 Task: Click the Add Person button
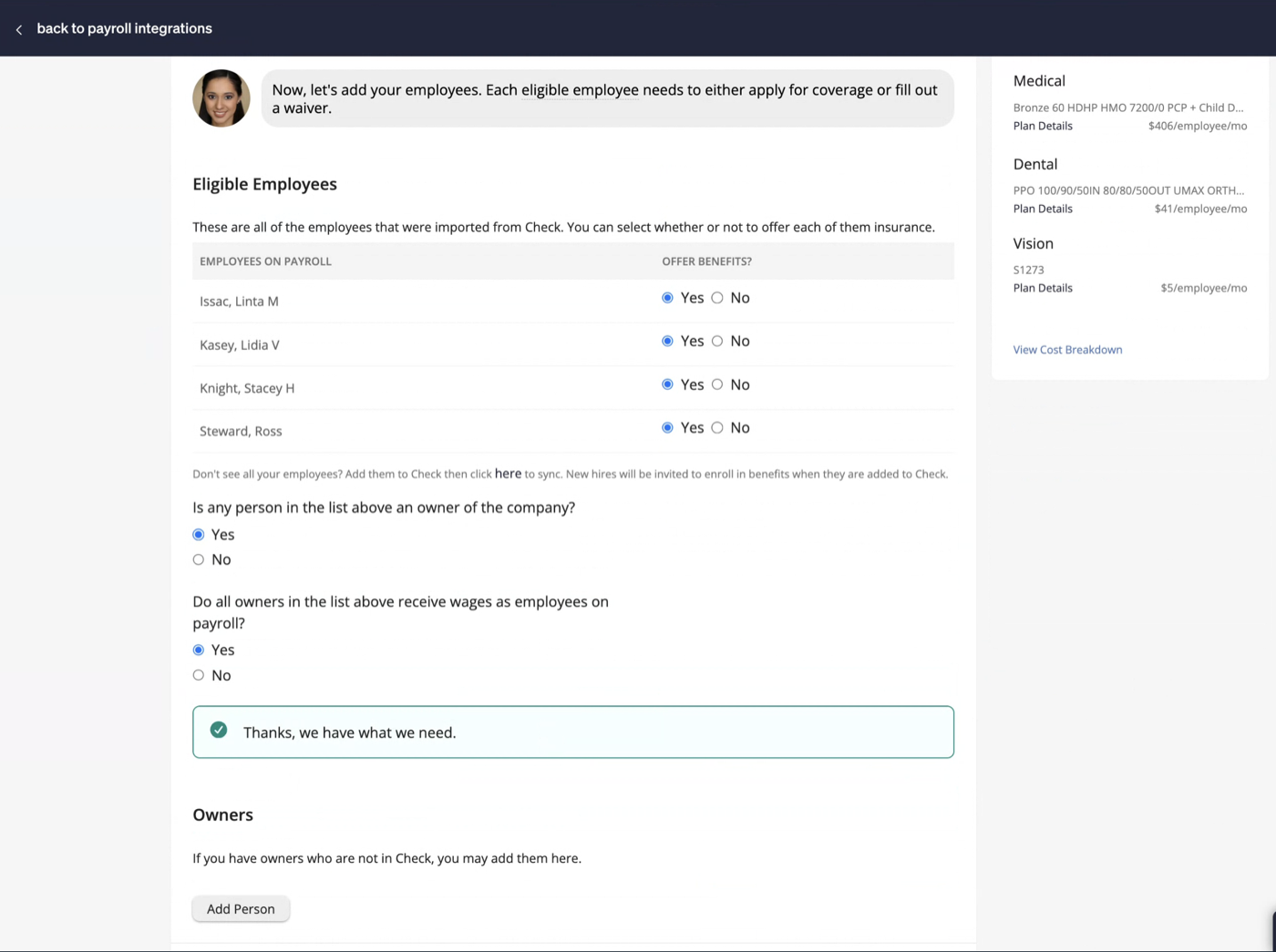point(241,909)
